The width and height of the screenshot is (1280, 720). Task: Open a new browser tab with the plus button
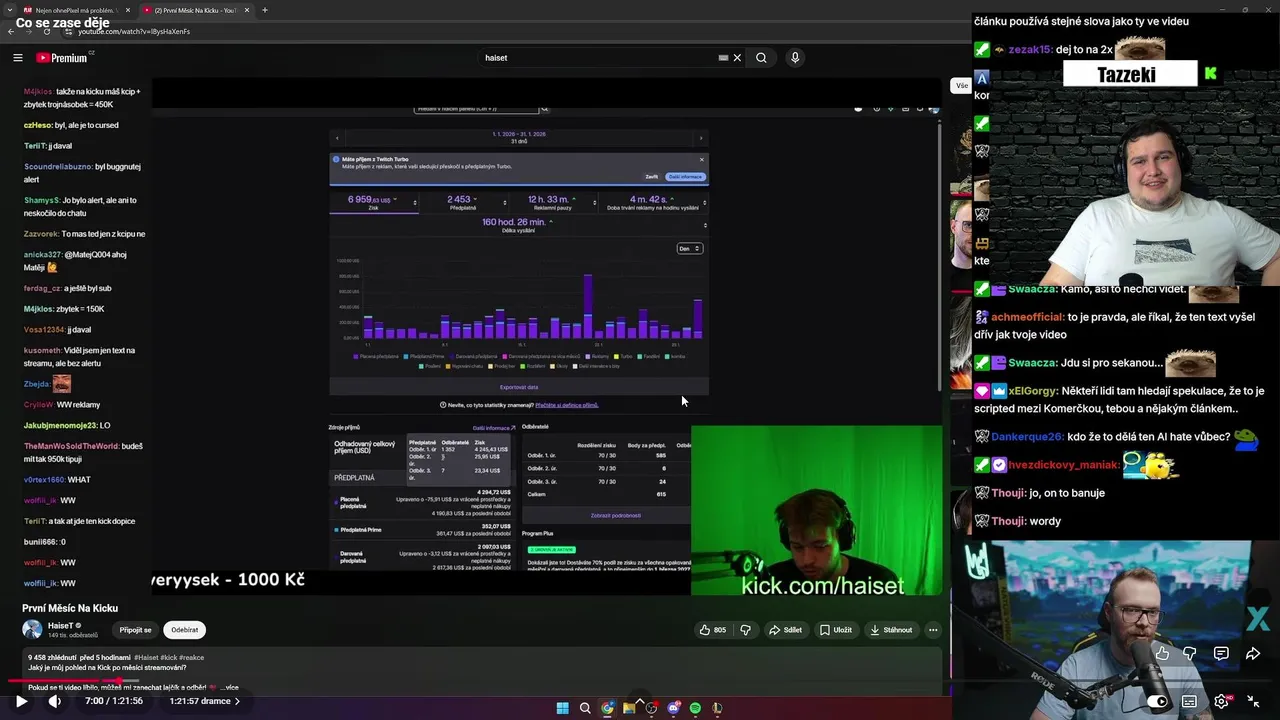[x=264, y=10]
